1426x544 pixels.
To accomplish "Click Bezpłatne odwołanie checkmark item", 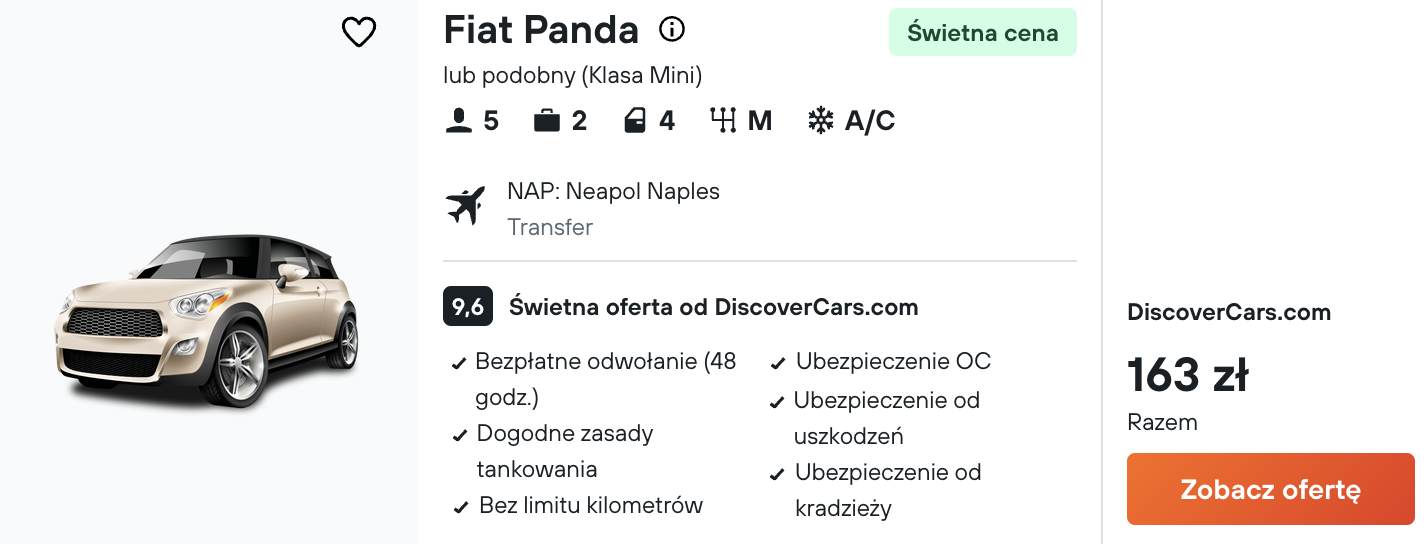I will 595,379.
